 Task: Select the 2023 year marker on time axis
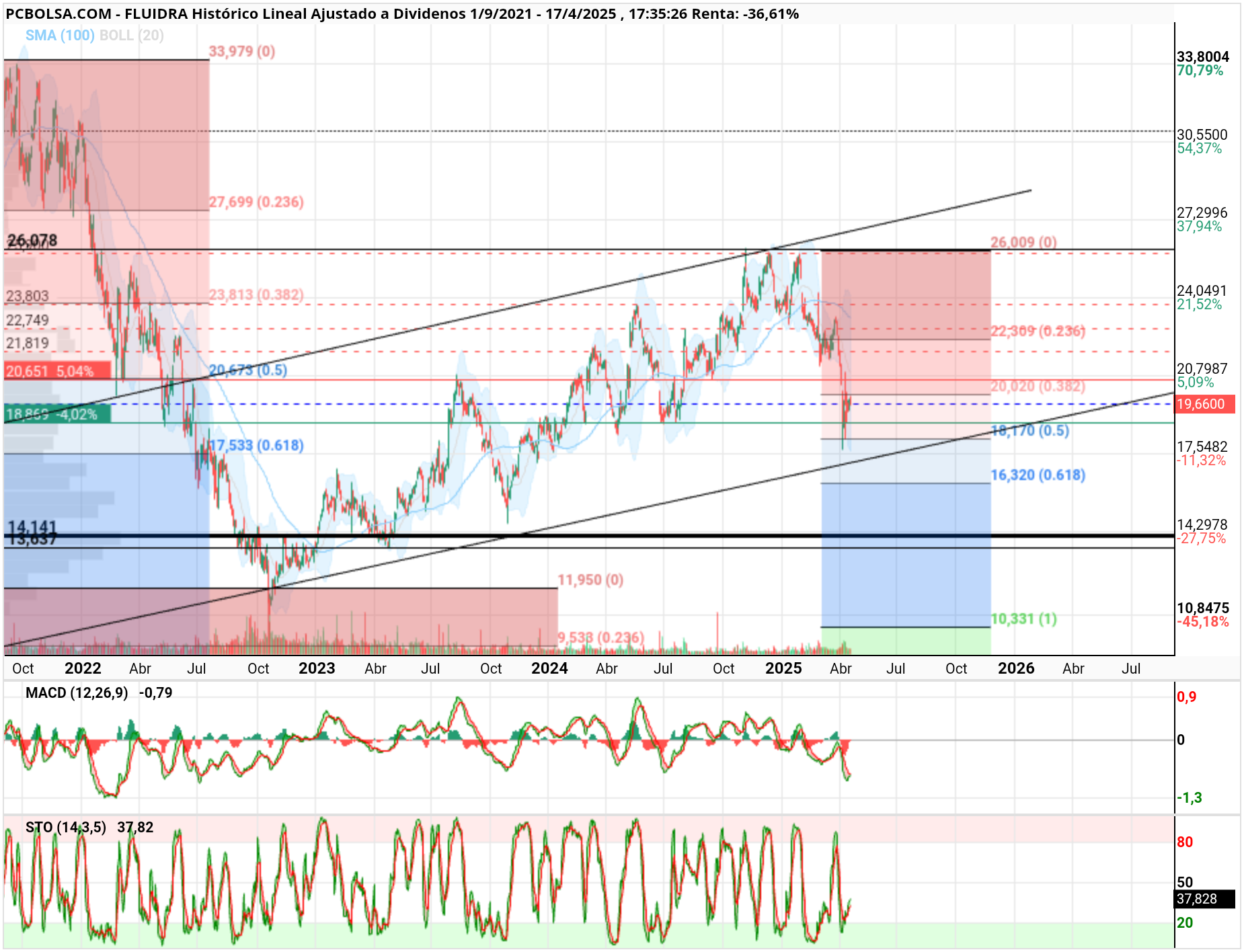click(x=317, y=668)
